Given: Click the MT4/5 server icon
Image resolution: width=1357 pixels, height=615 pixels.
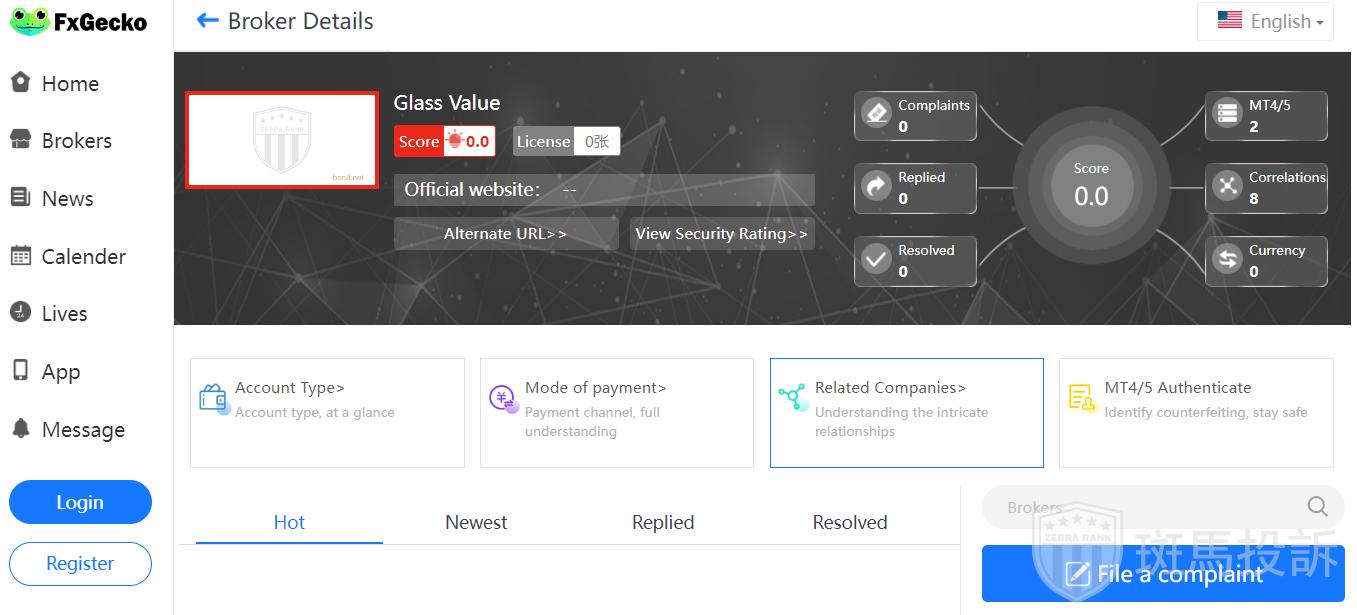Looking at the screenshot, I should [1227, 114].
